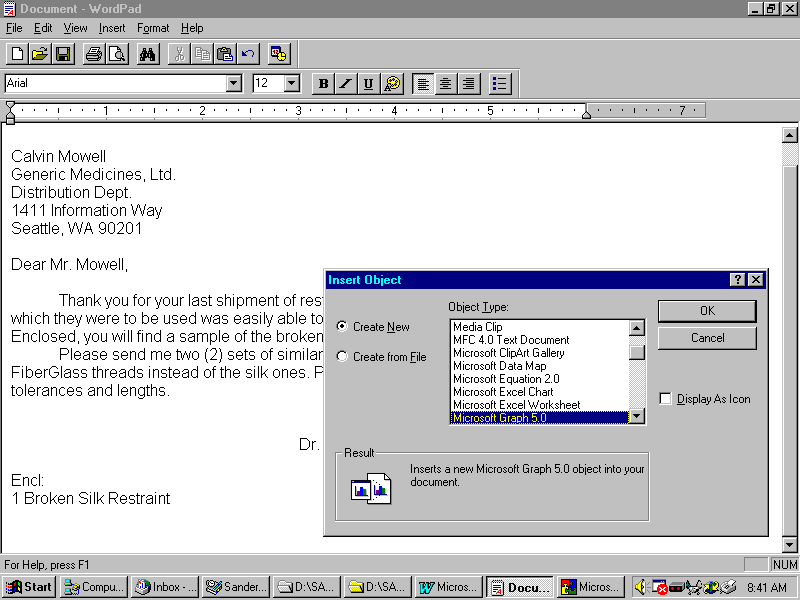Open the font size 12 dropdown
This screenshot has width=800, height=600.
click(x=292, y=84)
